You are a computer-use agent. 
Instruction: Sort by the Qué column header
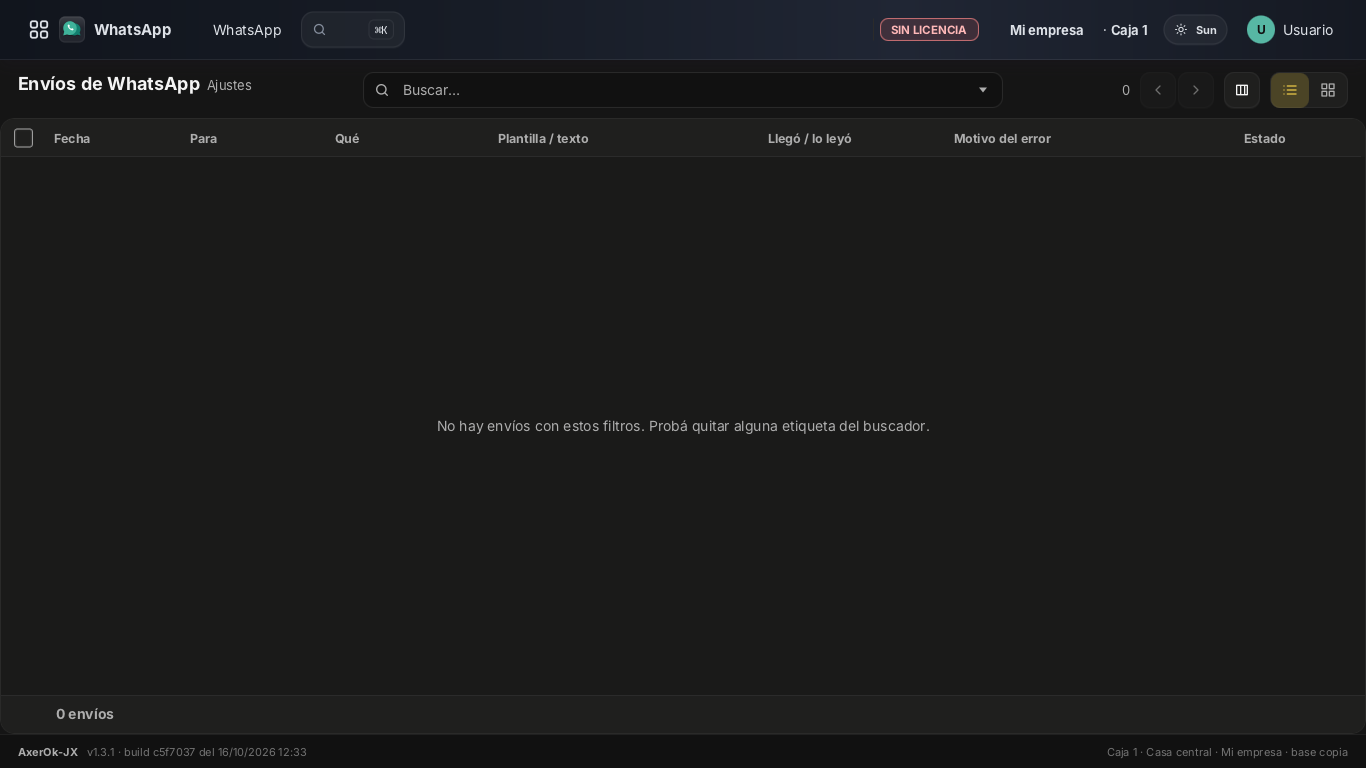point(347,138)
